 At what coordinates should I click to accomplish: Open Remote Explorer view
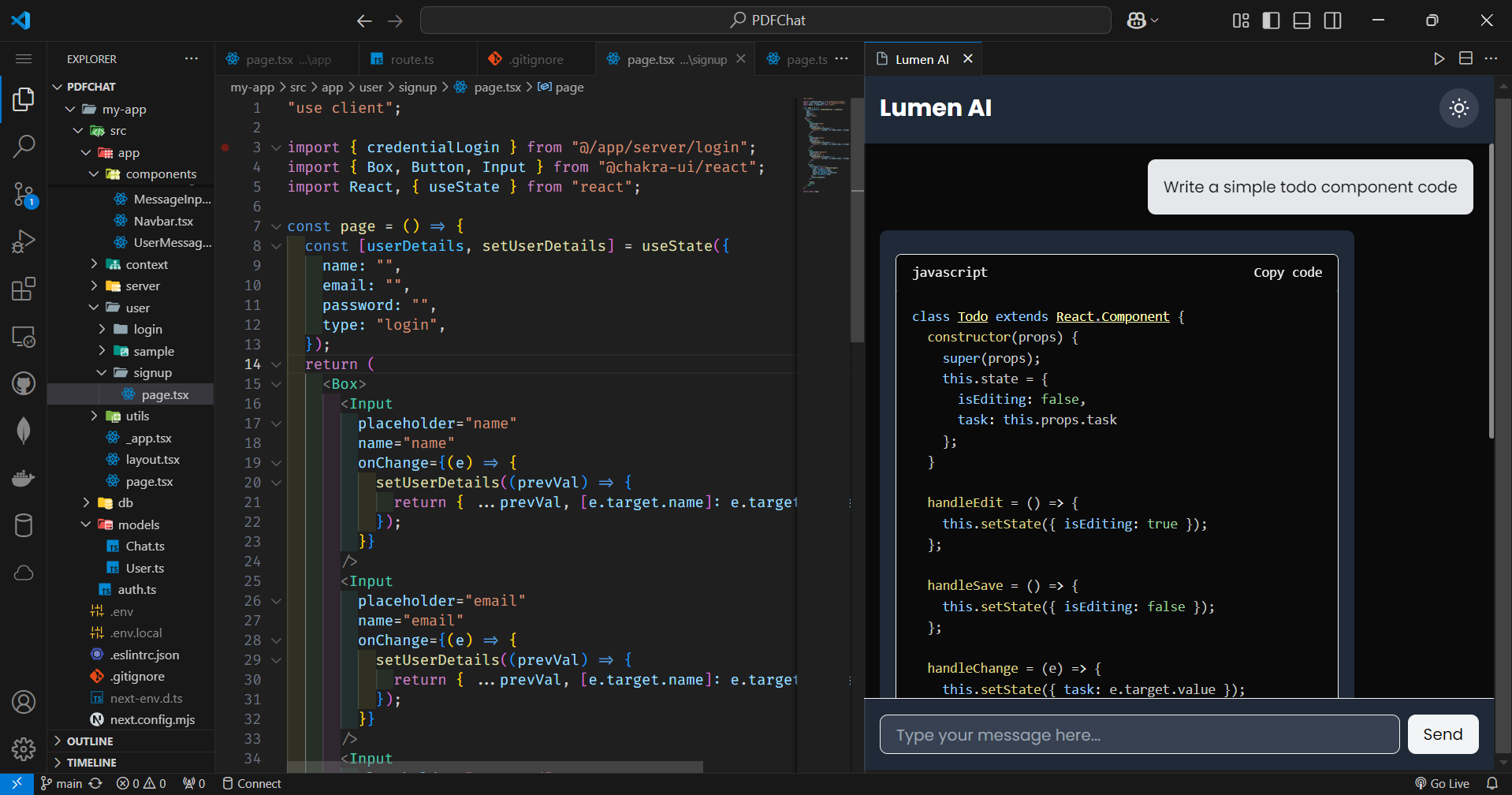[x=24, y=337]
